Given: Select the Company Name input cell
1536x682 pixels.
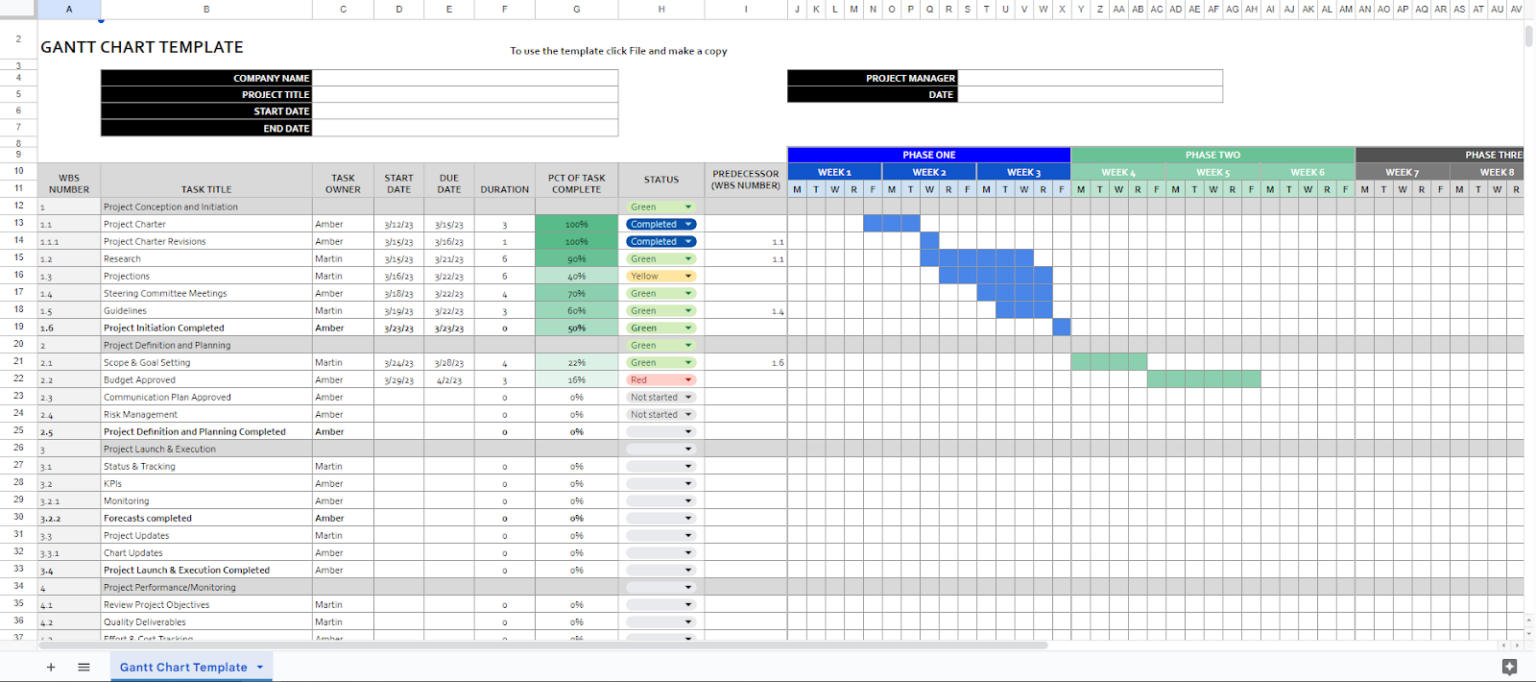Looking at the screenshot, I should 466,78.
